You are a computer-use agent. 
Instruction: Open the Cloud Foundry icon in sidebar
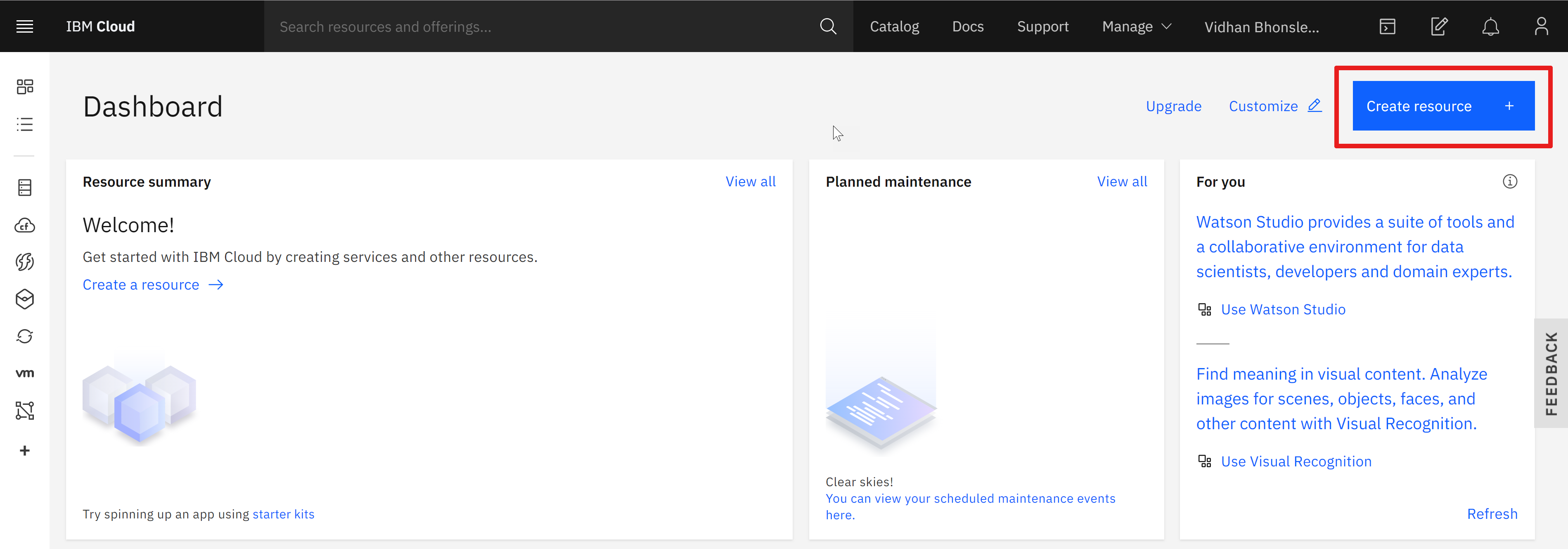click(25, 226)
